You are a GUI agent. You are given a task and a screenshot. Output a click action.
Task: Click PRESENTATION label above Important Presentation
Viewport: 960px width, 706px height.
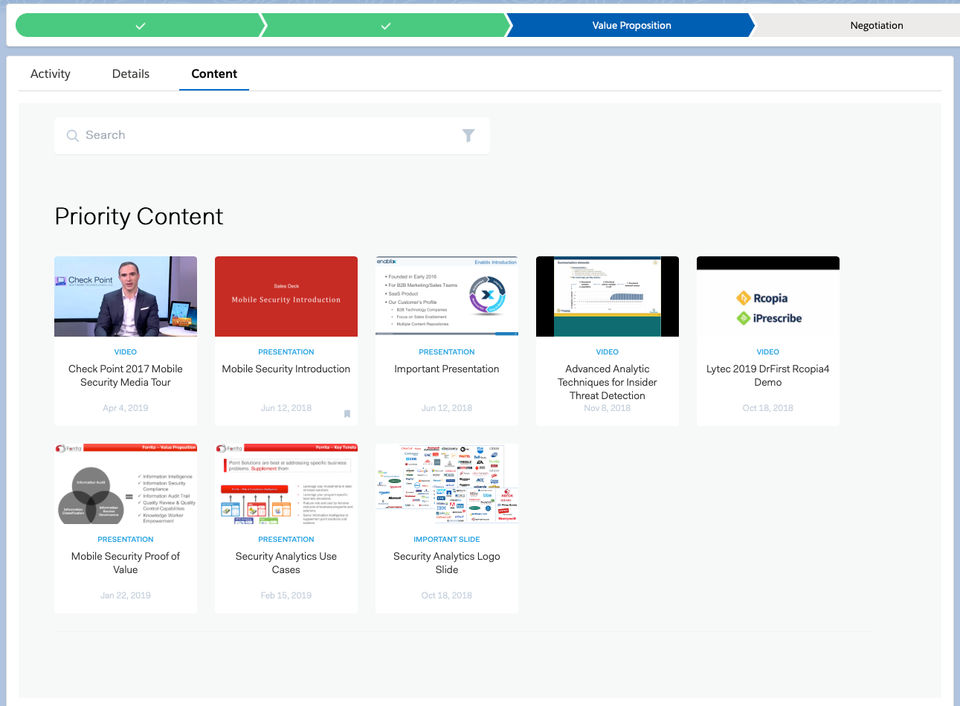tap(446, 352)
